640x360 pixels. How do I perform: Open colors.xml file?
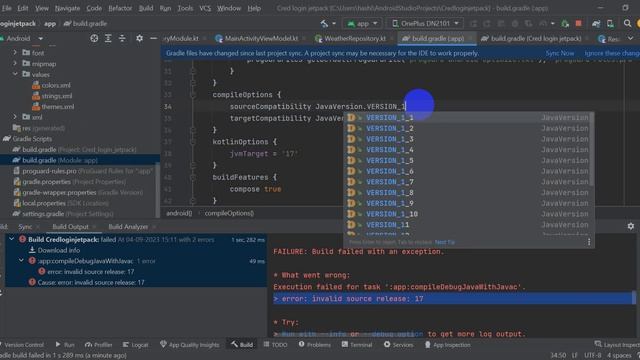coord(51,85)
